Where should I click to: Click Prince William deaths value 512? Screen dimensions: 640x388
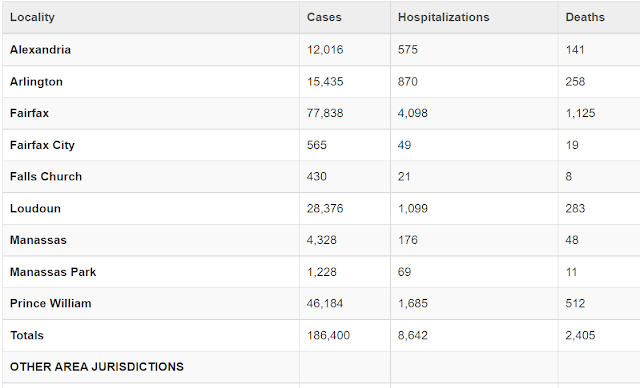(x=575, y=303)
